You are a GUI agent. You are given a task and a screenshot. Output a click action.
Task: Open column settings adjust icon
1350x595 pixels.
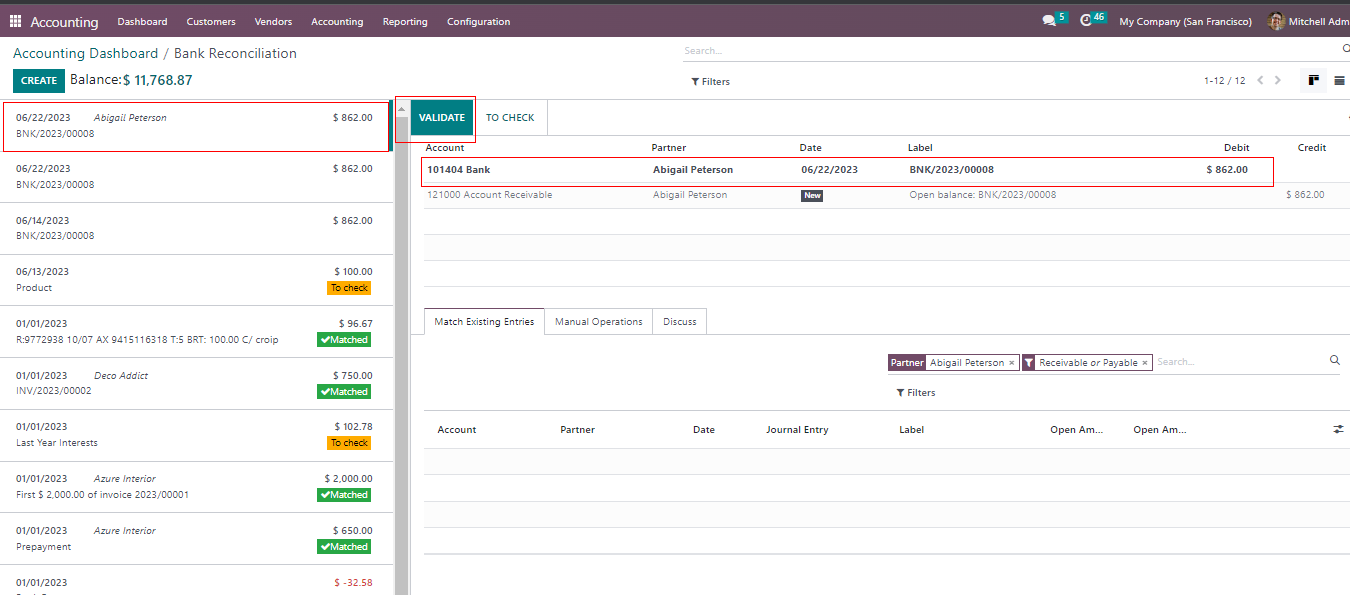1338,429
